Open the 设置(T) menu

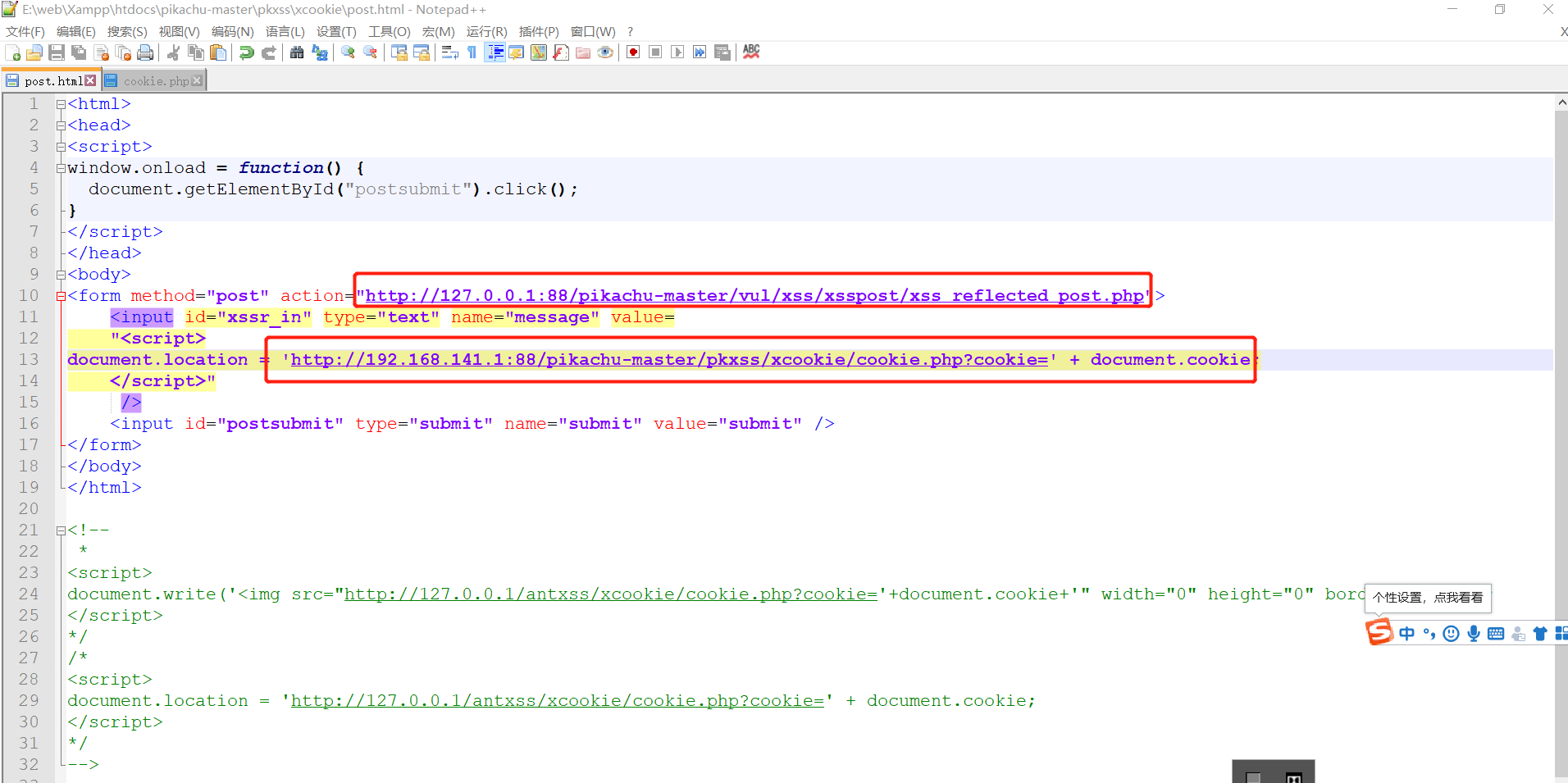(336, 32)
